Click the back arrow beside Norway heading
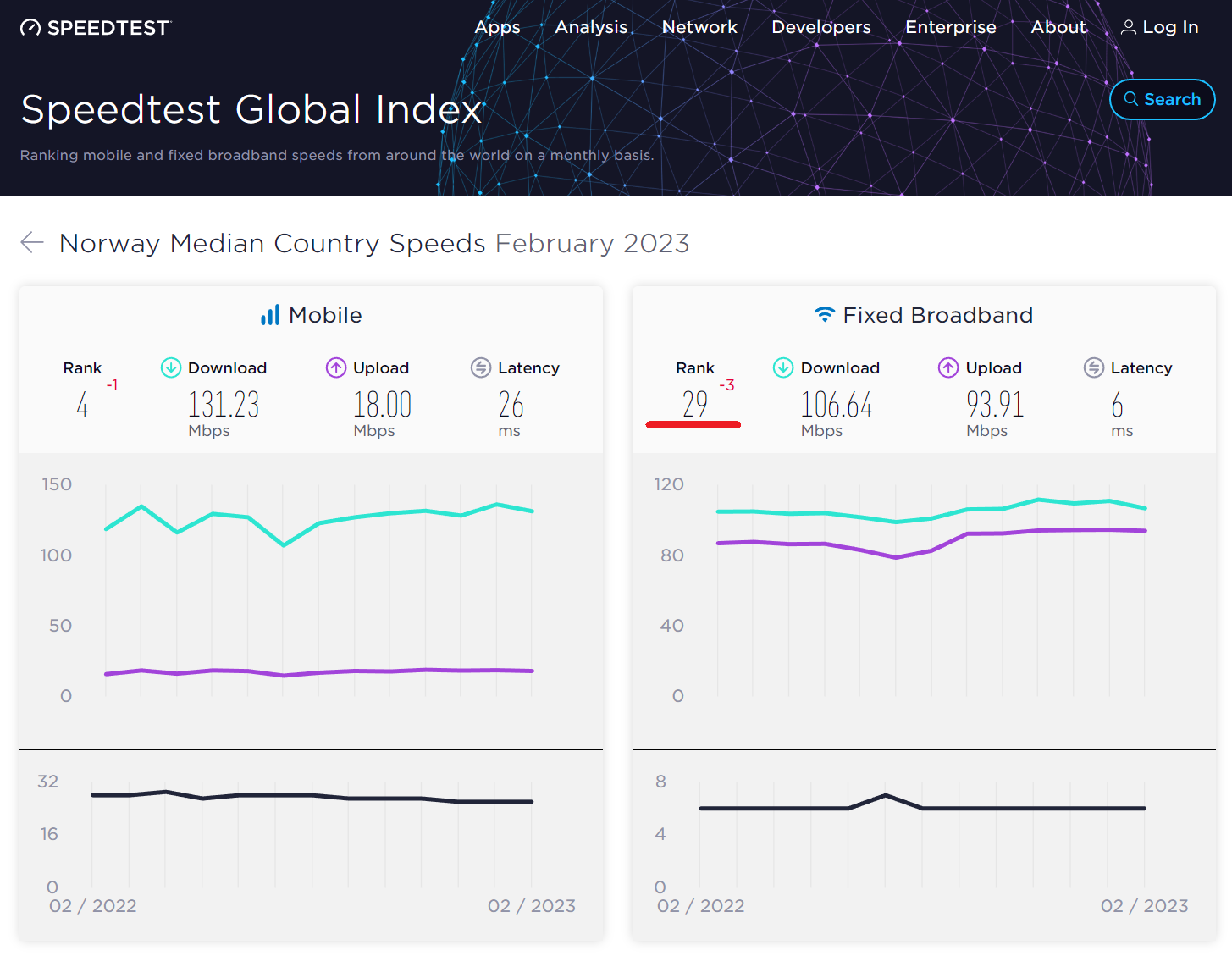This screenshot has height=956, width=1232. tap(32, 243)
